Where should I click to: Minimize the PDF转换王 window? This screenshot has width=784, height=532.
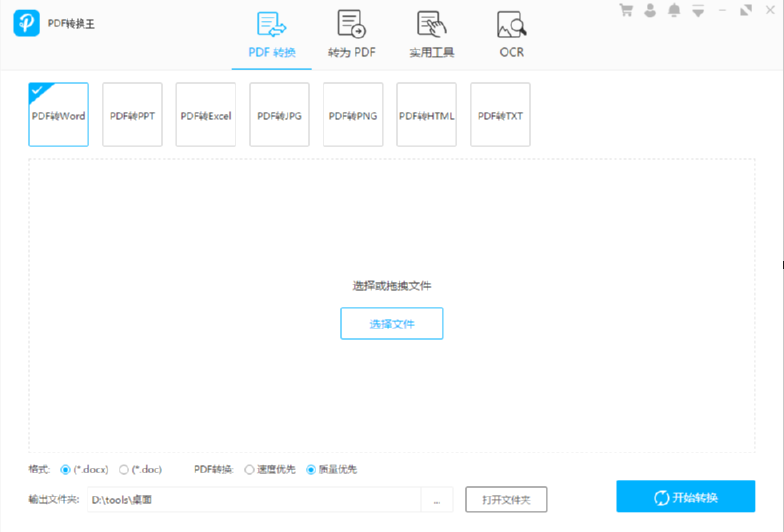pyautogui.click(x=722, y=10)
